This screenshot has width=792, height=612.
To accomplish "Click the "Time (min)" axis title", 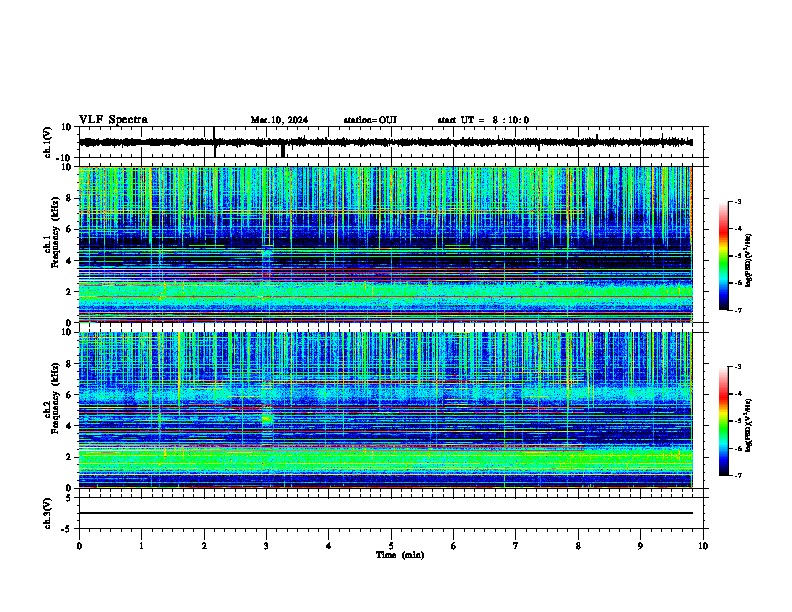I will coord(400,555).
